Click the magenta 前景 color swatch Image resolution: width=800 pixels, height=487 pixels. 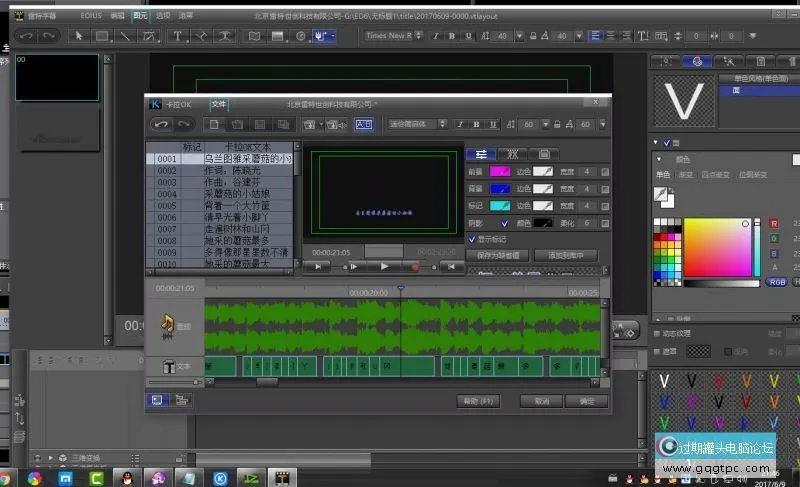(x=500, y=172)
